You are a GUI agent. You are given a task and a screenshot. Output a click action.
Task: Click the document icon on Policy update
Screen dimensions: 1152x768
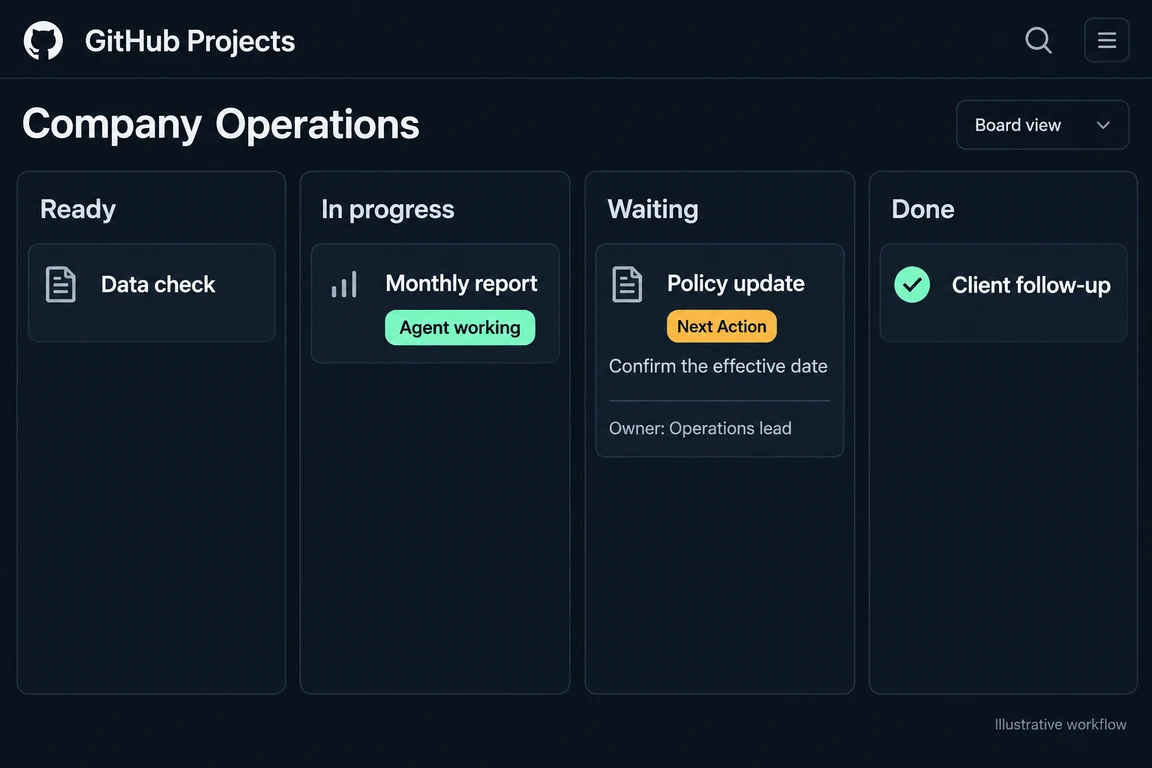[627, 284]
